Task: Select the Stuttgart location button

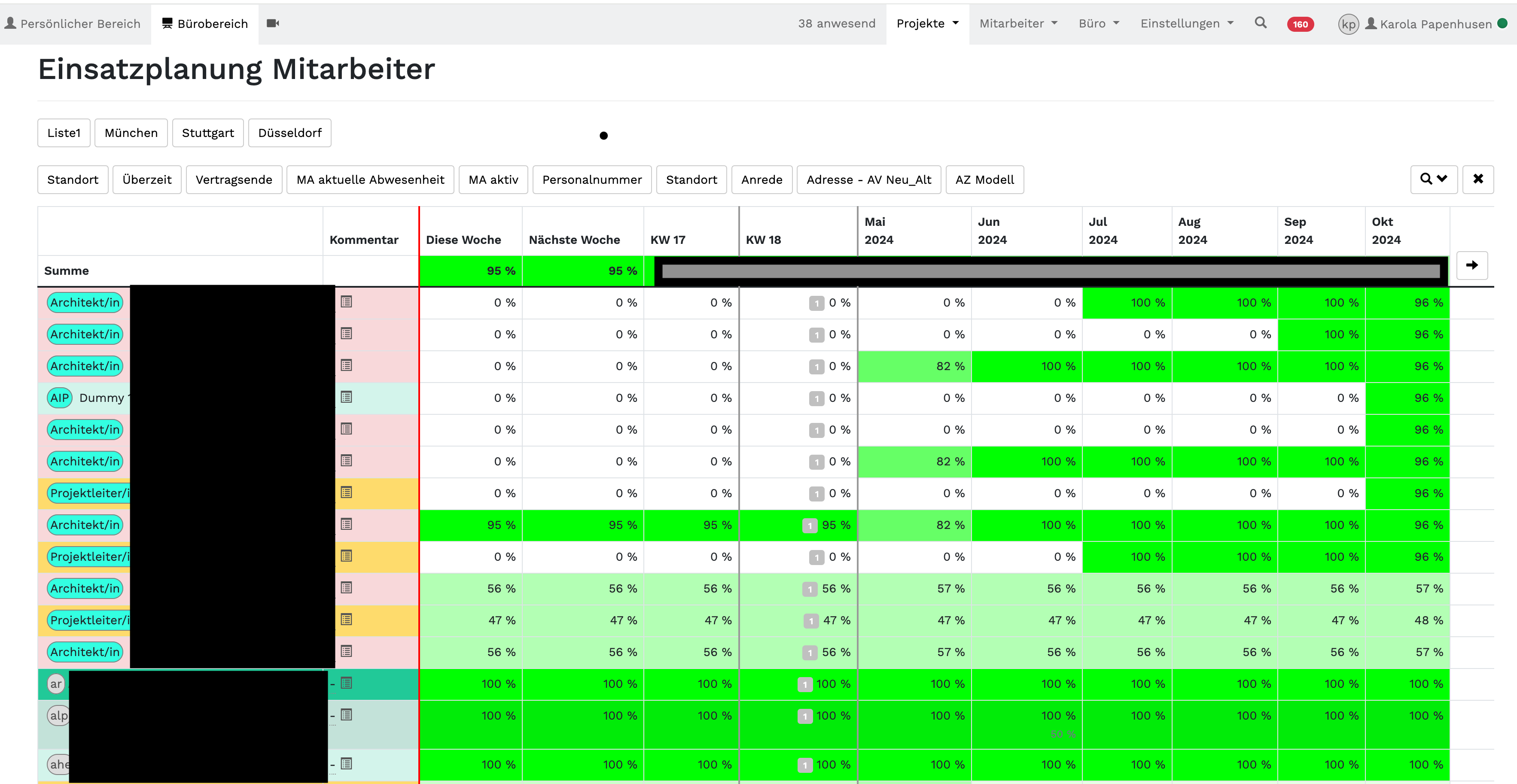Action: coord(208,133)
